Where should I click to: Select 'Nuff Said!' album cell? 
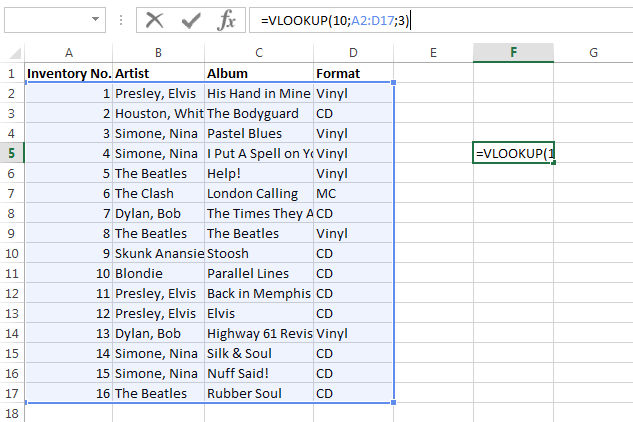pos(259,374)
